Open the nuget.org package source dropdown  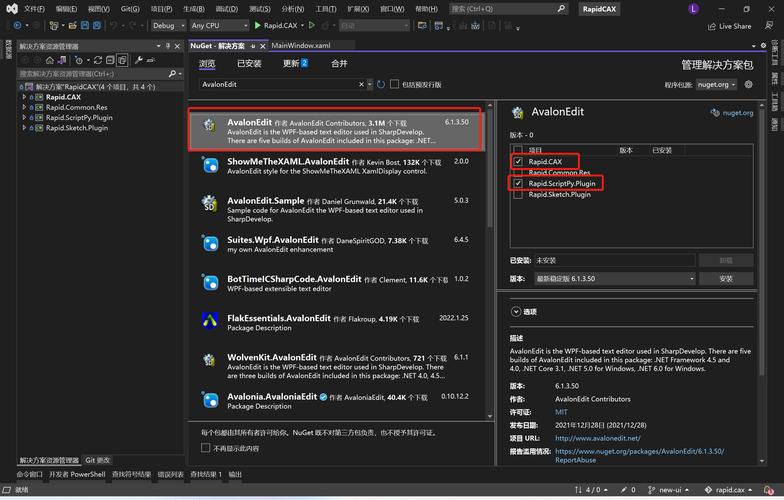(x=716, y=84)
